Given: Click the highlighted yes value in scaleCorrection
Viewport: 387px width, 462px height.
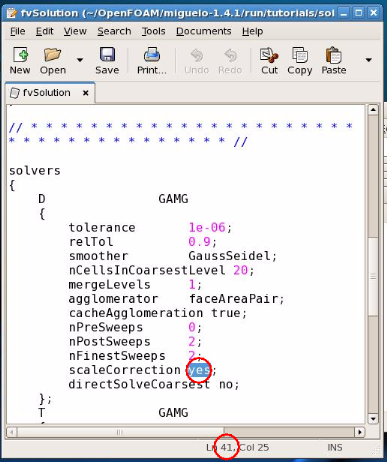Looking at the screenshot, I should coord(199,370).
